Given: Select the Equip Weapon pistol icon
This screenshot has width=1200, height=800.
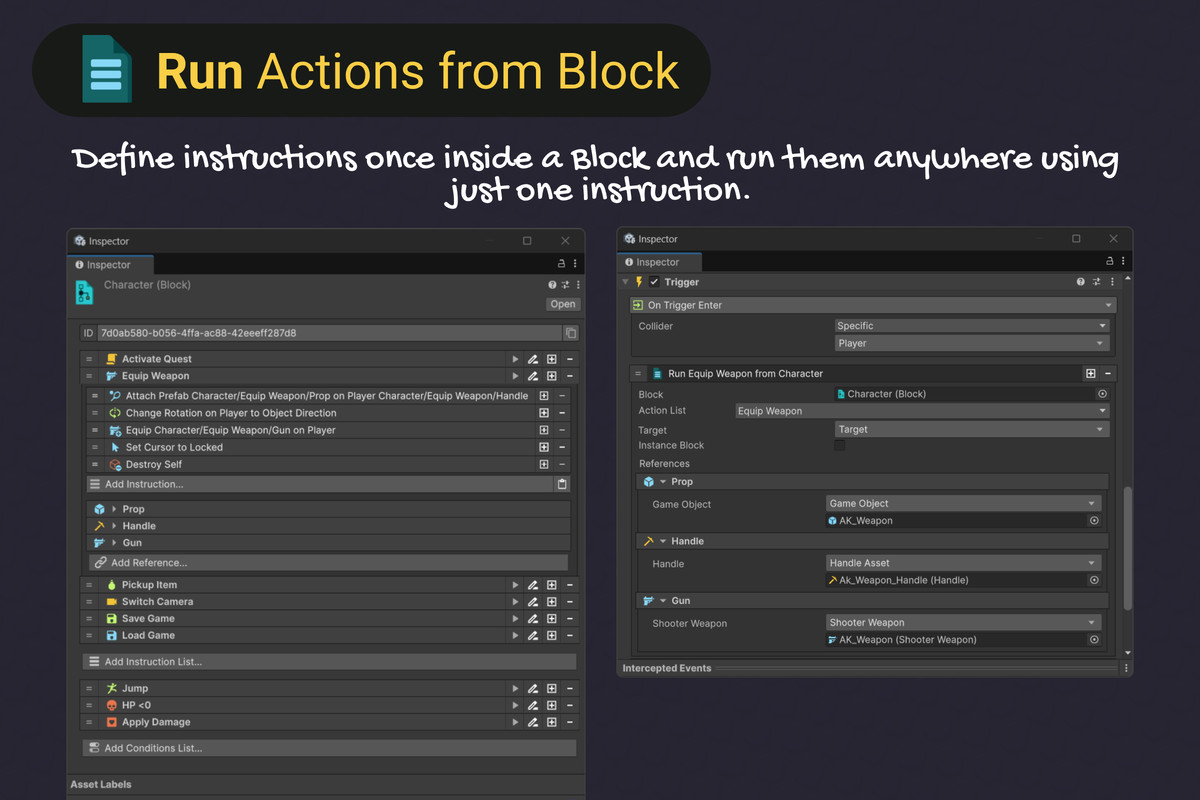Looking at the screenshot, I should pyautogui.click(x=109, y=375).
